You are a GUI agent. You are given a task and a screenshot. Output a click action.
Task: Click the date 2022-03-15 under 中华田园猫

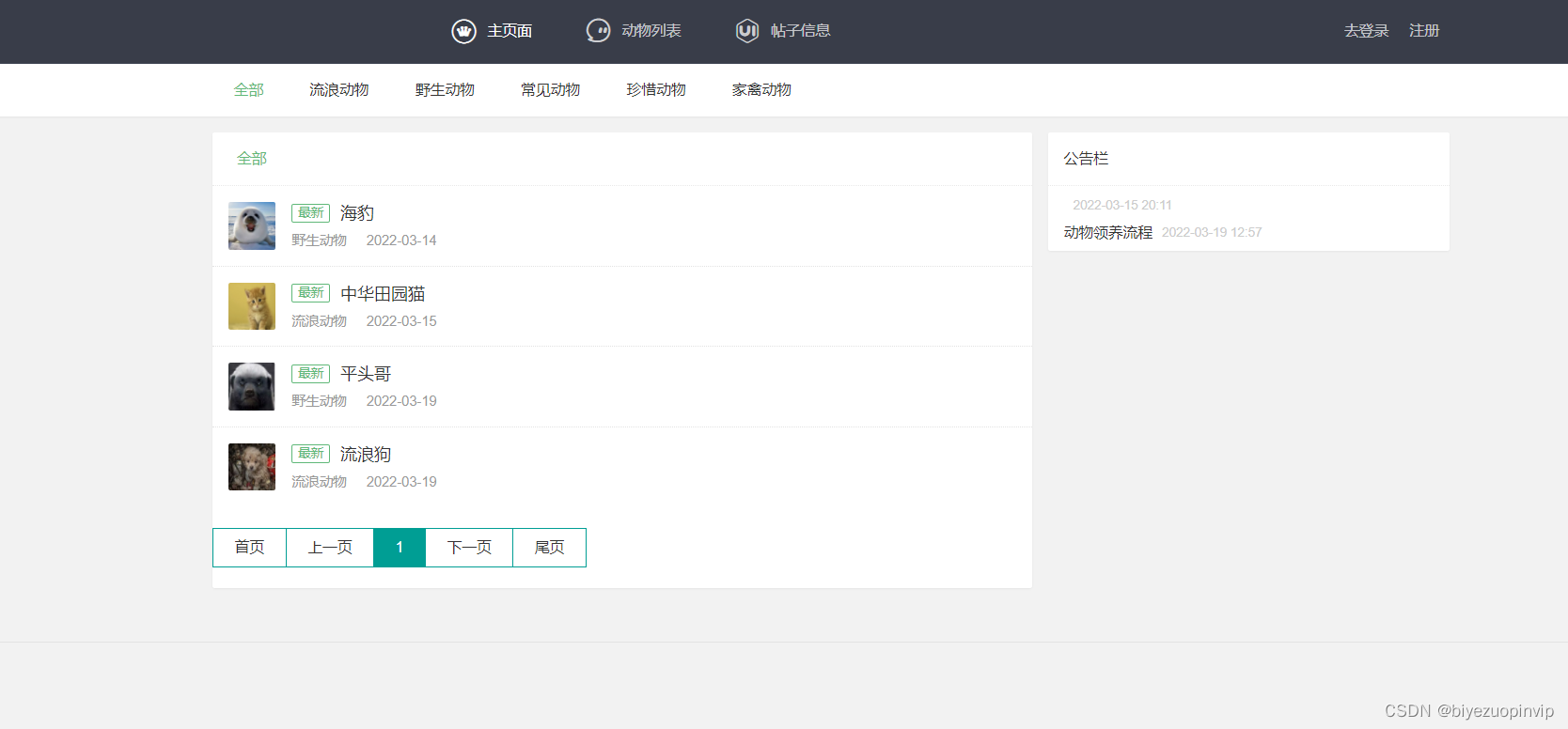tap(401, 321)
